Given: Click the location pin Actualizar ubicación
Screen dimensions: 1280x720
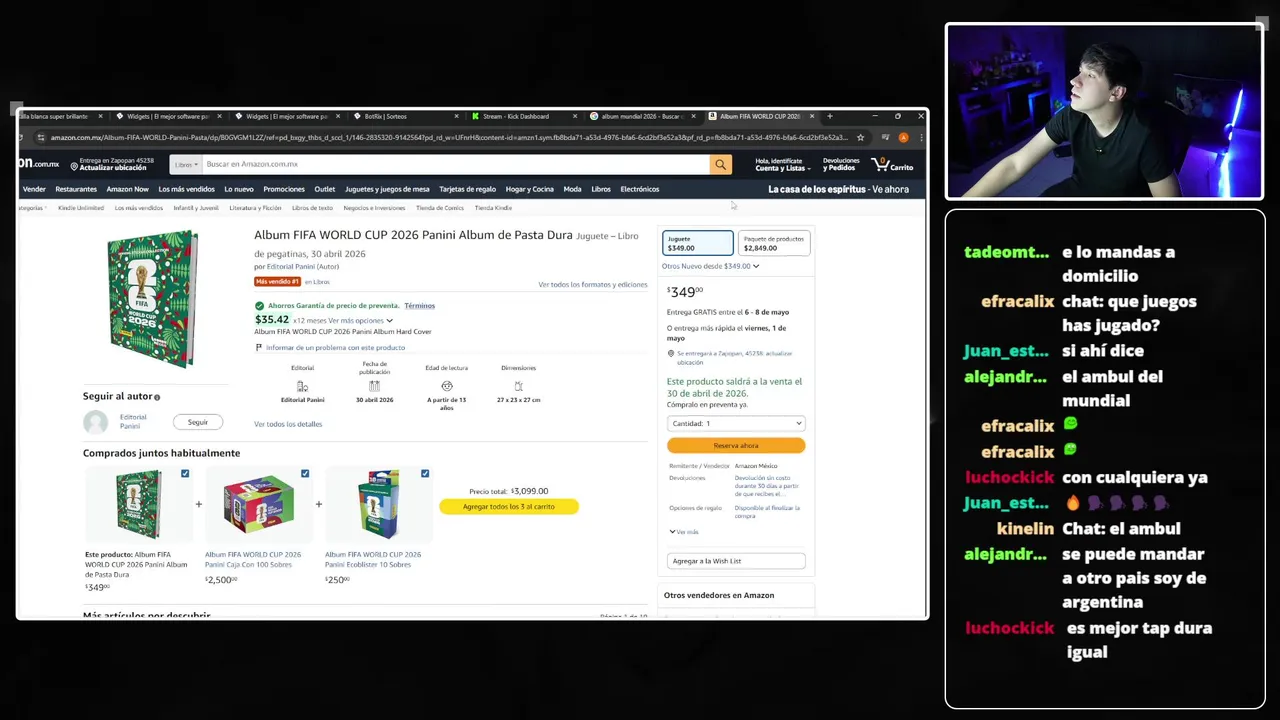Looking at the screenshot, I should point(74,167).
